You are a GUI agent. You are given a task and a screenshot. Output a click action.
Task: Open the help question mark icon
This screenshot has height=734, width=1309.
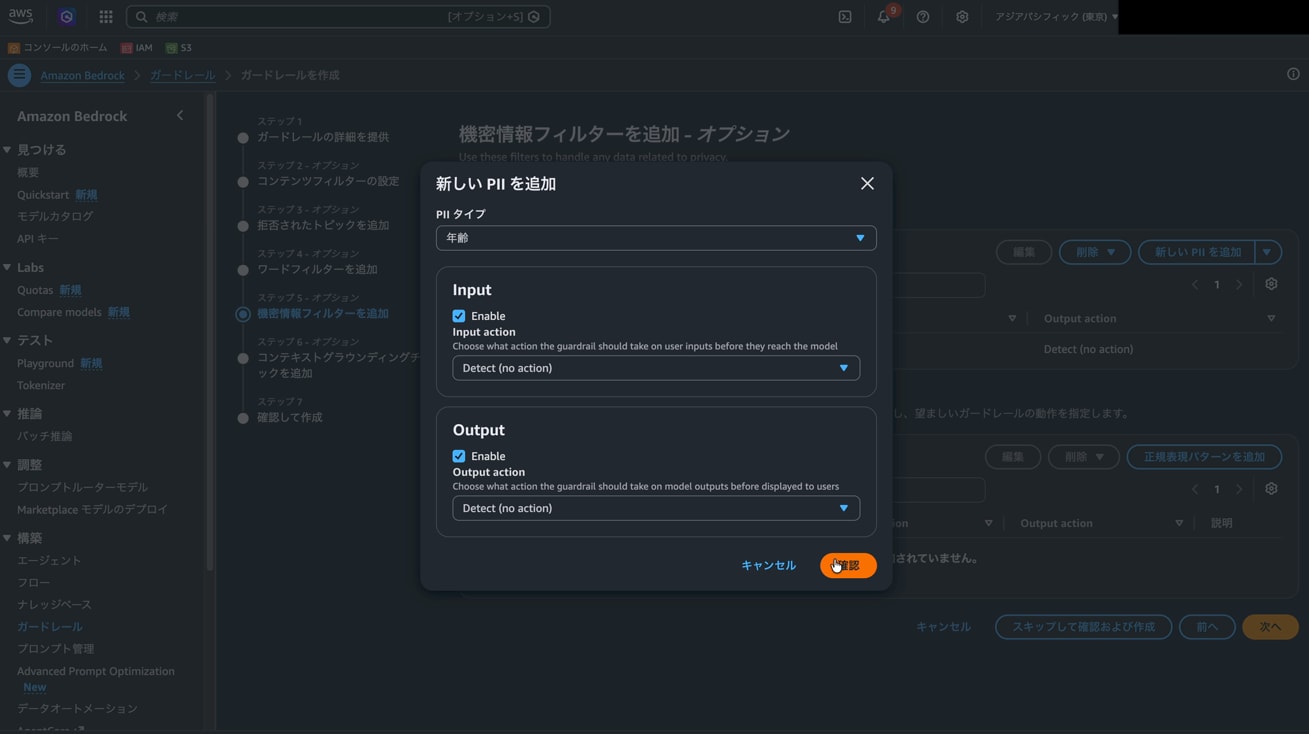(x=923, y=17)
